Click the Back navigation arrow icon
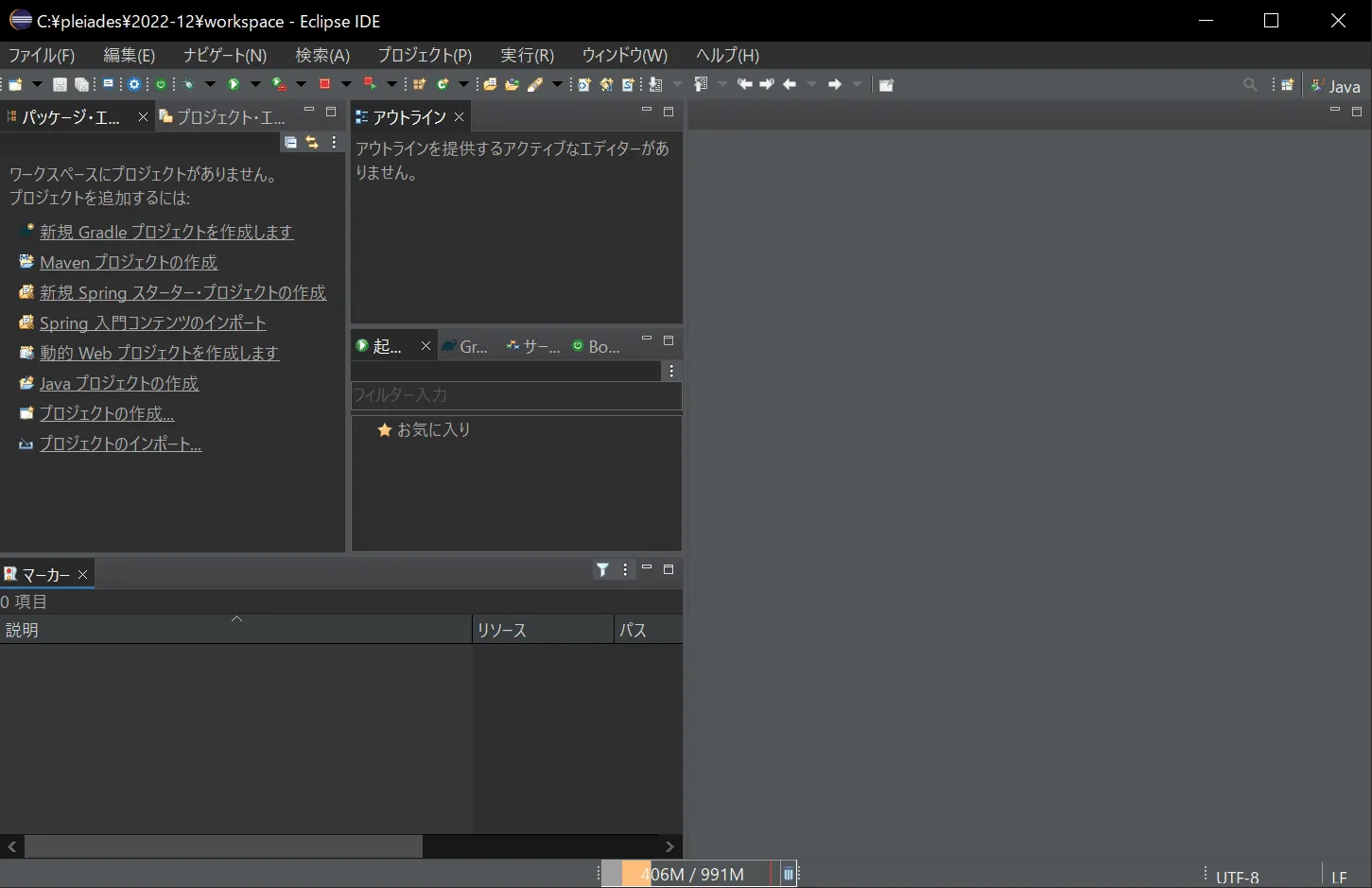The width and height of the screenshot is (1372, 888). (790, 85)
